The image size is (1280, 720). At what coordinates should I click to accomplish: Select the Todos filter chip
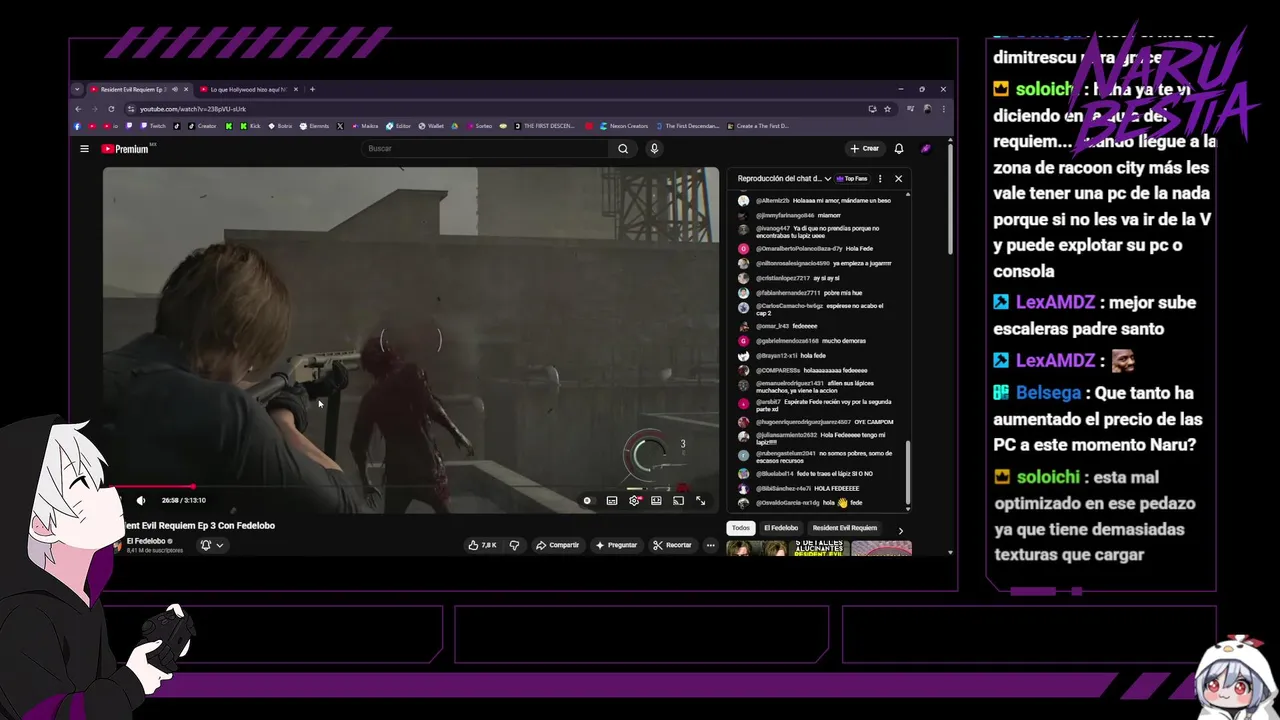[740, 528]
